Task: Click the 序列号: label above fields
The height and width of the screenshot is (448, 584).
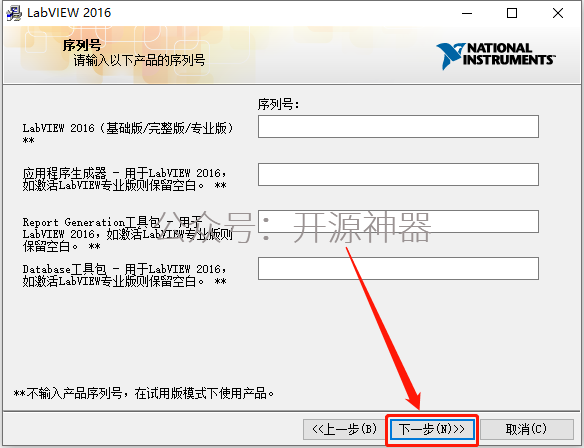Action: [278, 104]
